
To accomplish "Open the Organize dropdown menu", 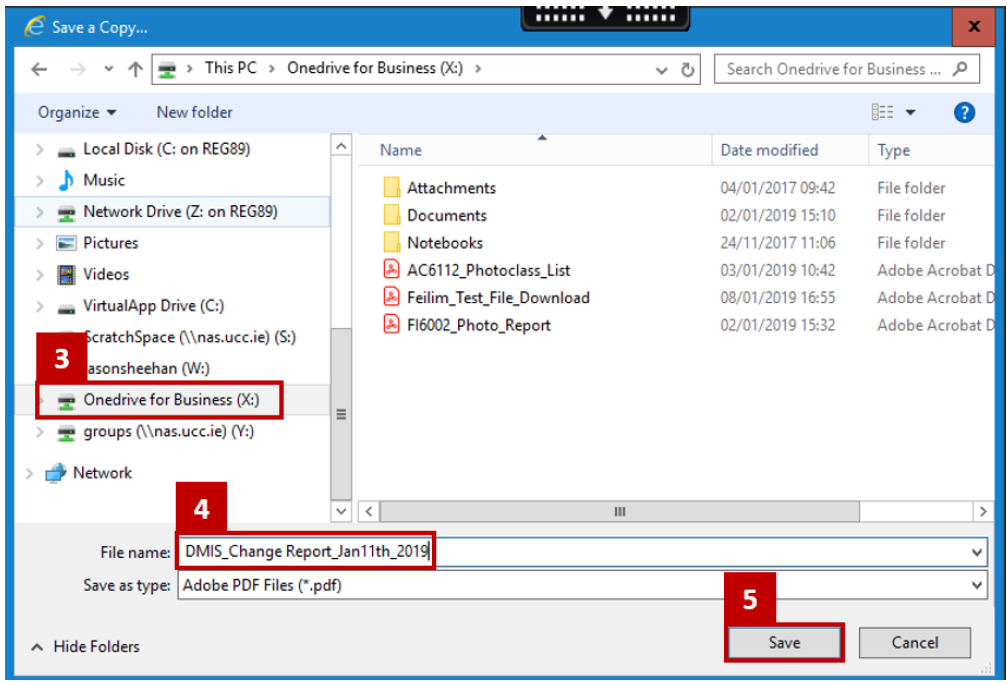I will 77,112.
